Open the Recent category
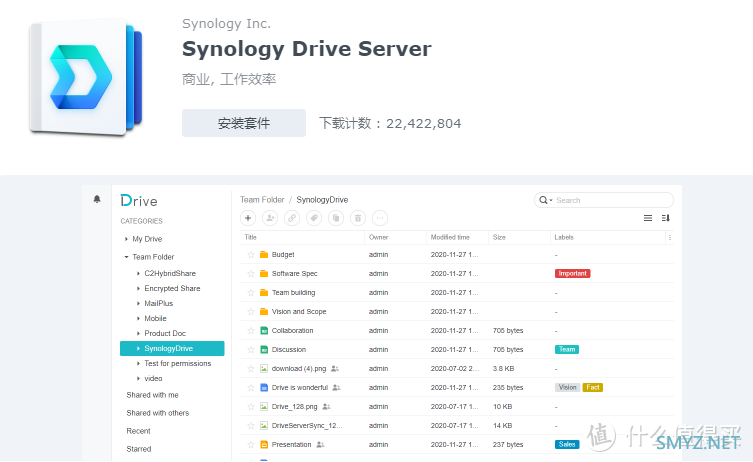Image resolution: width=753 pixels, height=462 pixels. coord(138,431)
